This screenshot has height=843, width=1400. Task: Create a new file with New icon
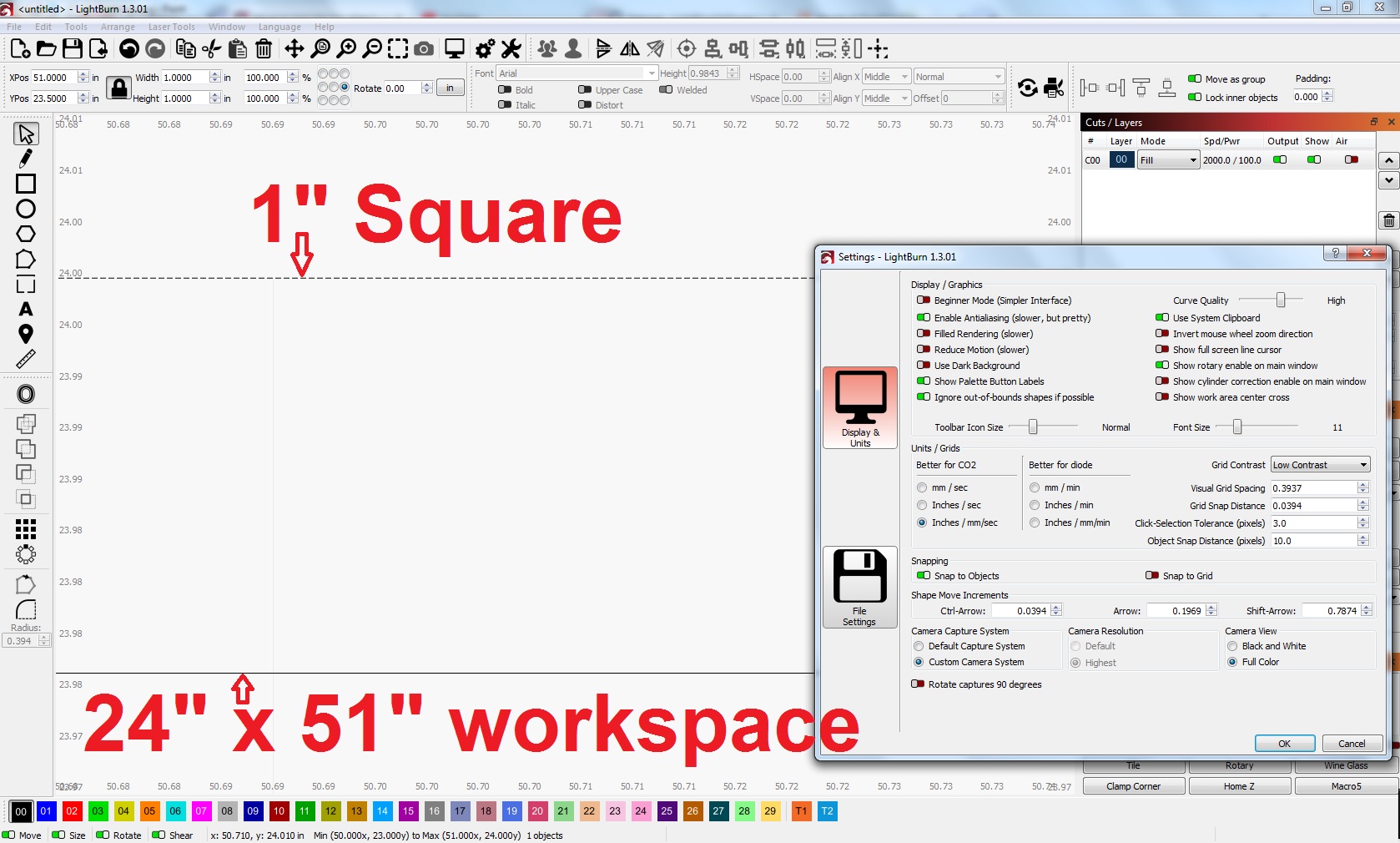(x=21, y=48)
